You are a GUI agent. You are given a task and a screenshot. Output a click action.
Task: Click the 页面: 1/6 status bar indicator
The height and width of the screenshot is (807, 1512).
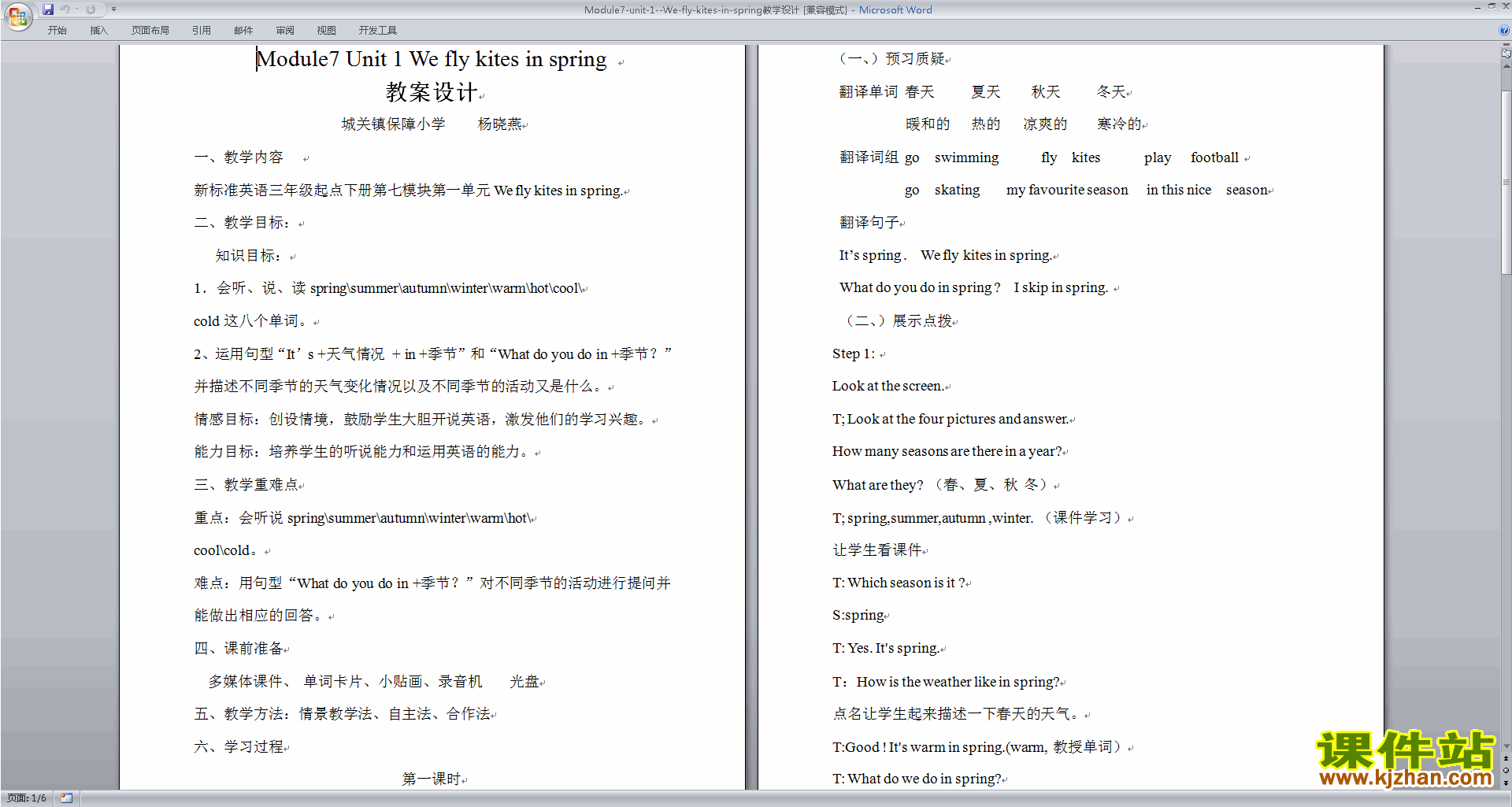[27, 798]
